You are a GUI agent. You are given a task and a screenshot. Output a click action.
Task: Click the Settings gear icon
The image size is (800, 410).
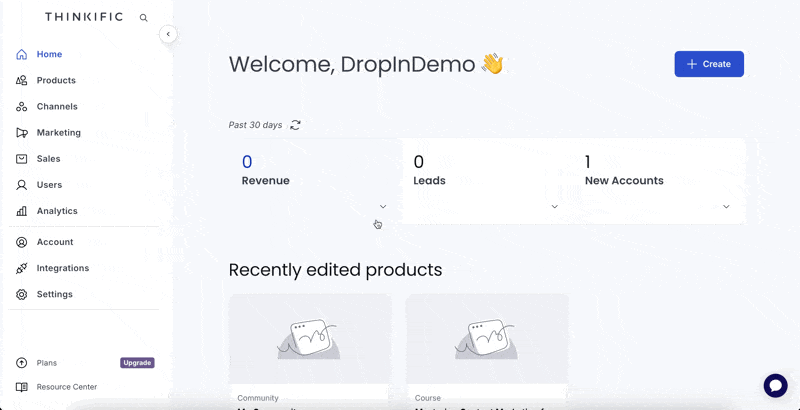coord(21,294)
